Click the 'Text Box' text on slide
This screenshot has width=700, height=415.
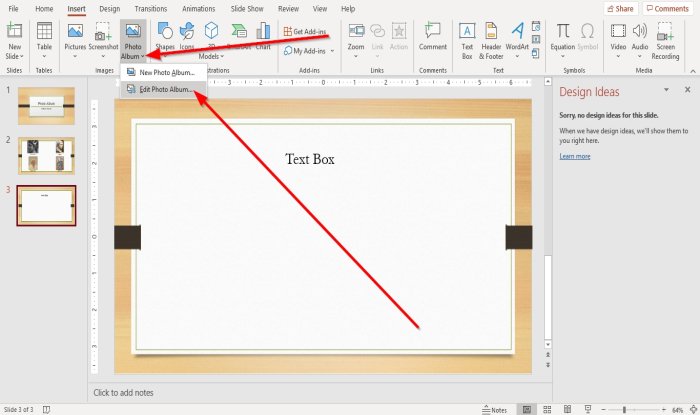click(309, 159)
